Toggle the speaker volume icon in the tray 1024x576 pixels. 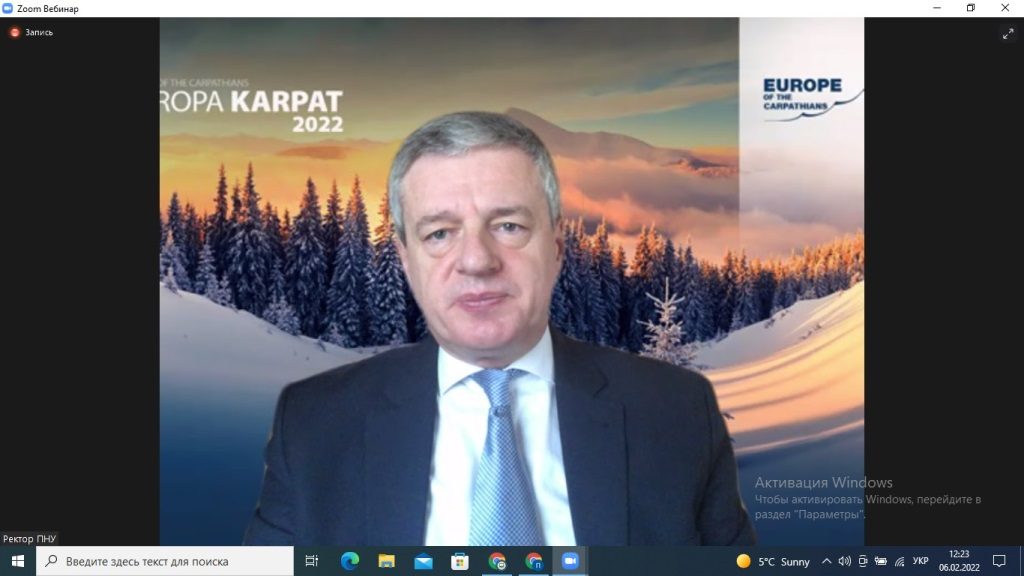tap(844, 561)
